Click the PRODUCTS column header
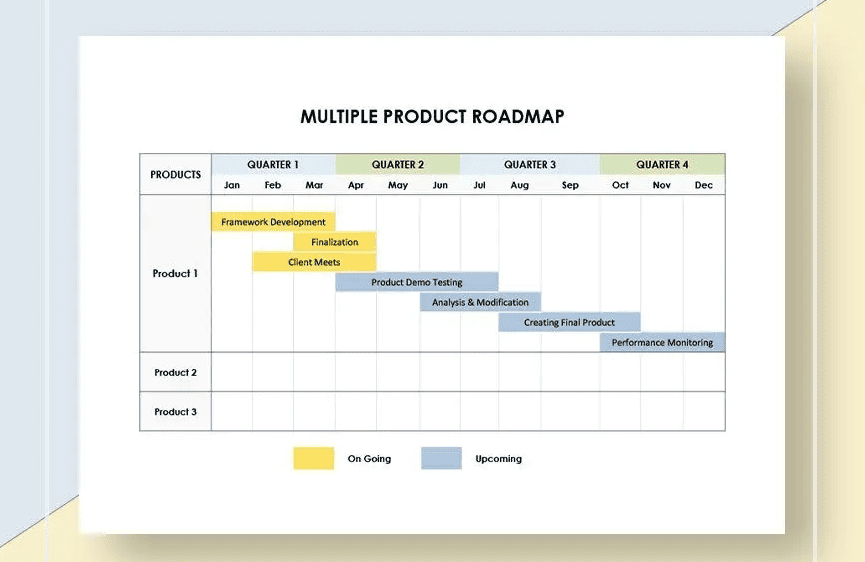The image size is (865, 562). click(x=175, y=174)
